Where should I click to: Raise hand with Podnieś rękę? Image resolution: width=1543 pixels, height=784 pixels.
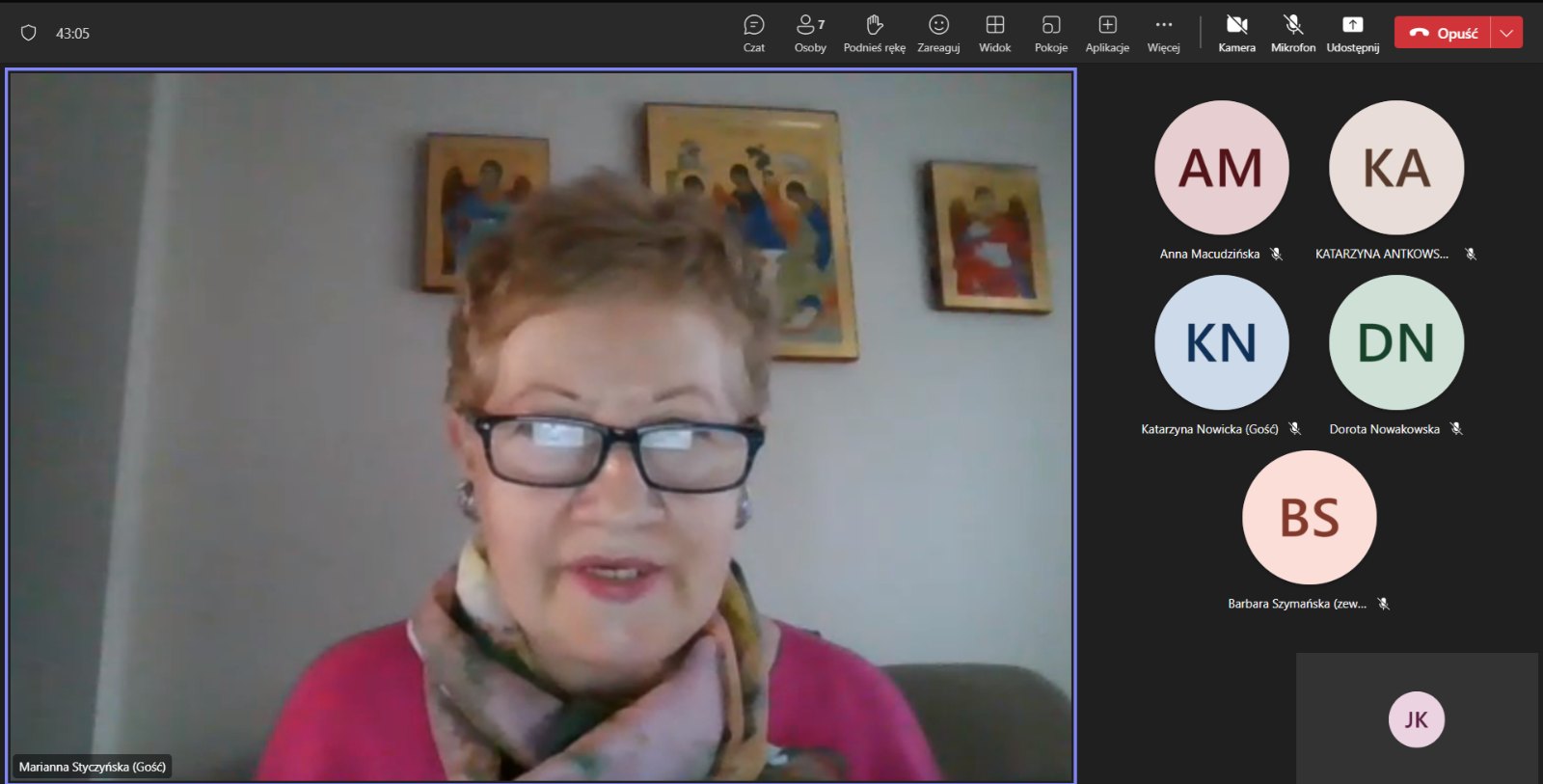[x=874, y=33]
